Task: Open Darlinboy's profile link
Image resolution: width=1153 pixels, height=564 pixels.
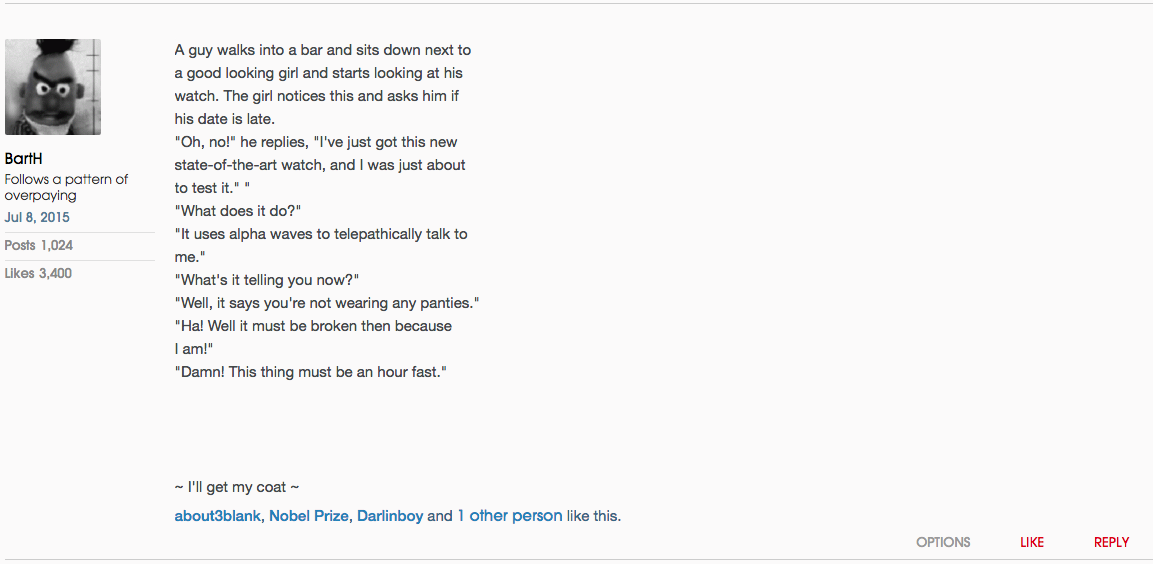Action: pos(390,516)
